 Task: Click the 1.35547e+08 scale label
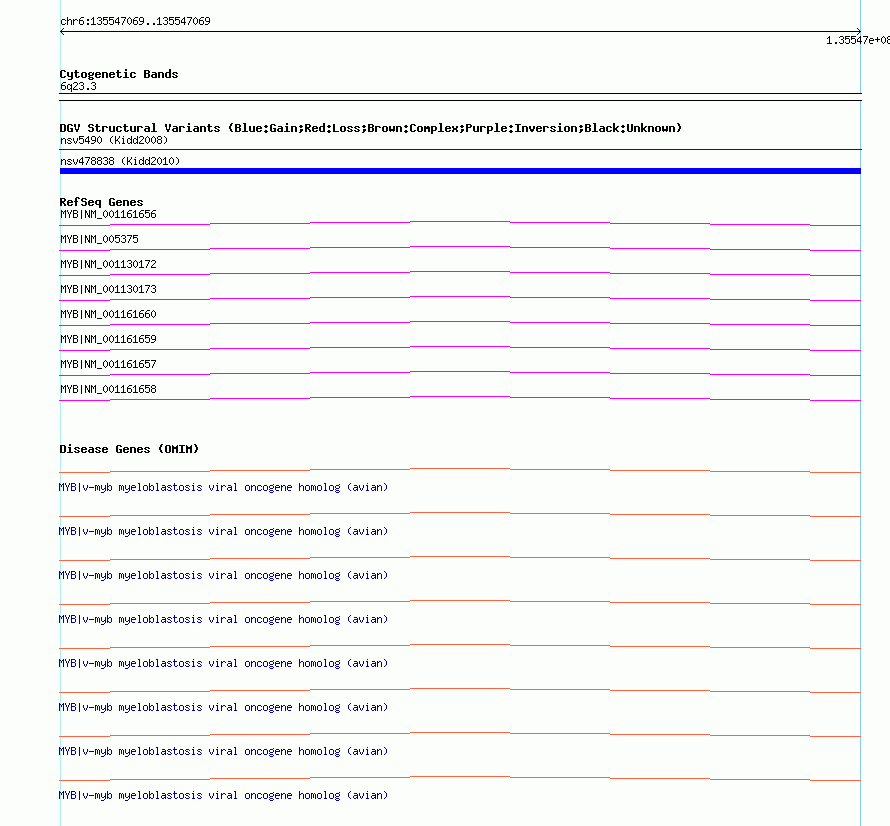[858, 40]
